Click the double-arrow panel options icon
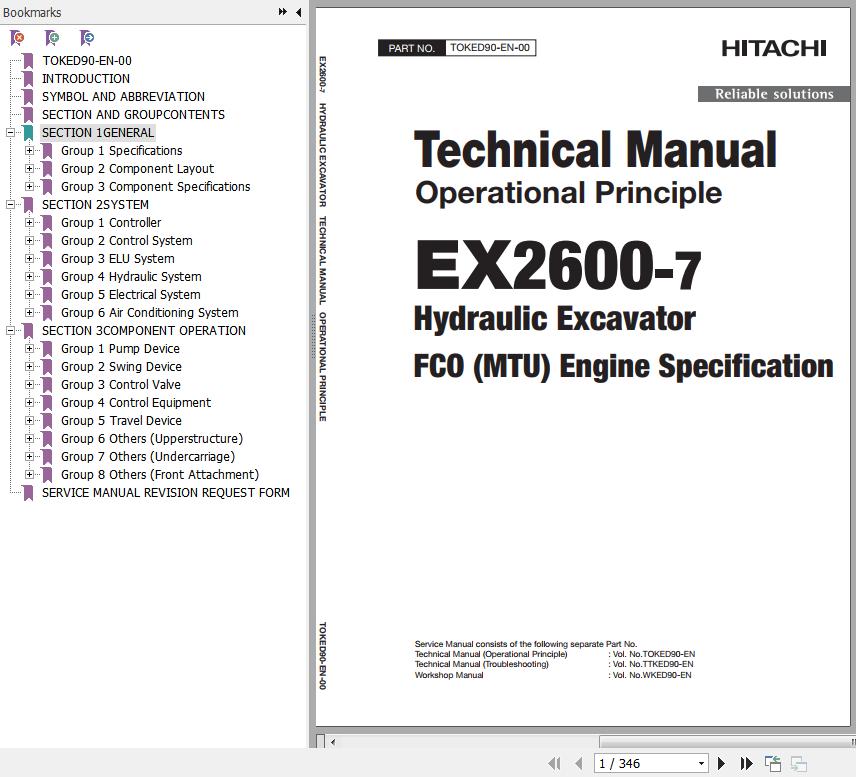The image size is (856, 777). pyautogui.click(x=283, y=12)
